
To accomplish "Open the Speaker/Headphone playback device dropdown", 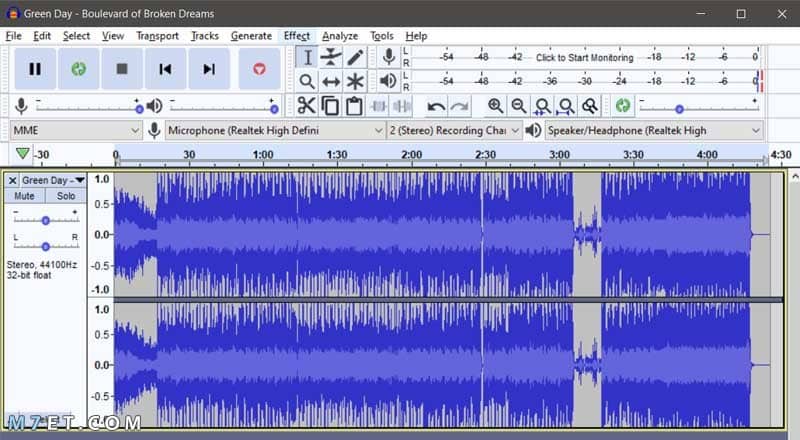I will (x=654, y=131).
